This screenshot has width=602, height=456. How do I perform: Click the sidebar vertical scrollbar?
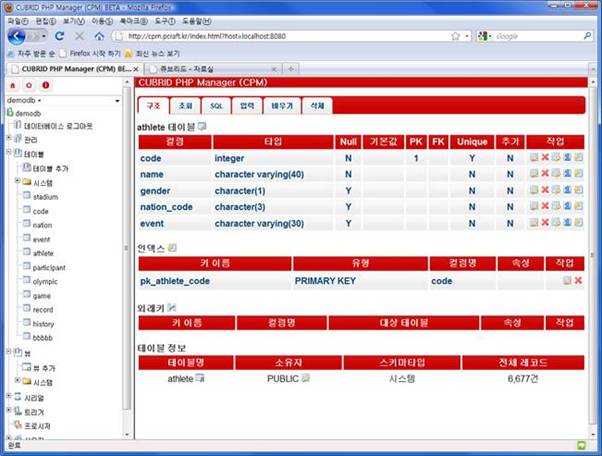[x=127, y=249]
